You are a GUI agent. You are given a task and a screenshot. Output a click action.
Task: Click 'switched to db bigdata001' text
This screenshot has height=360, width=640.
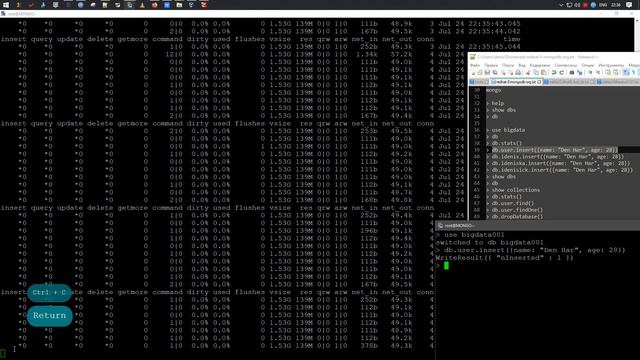(x=490, y=242)
